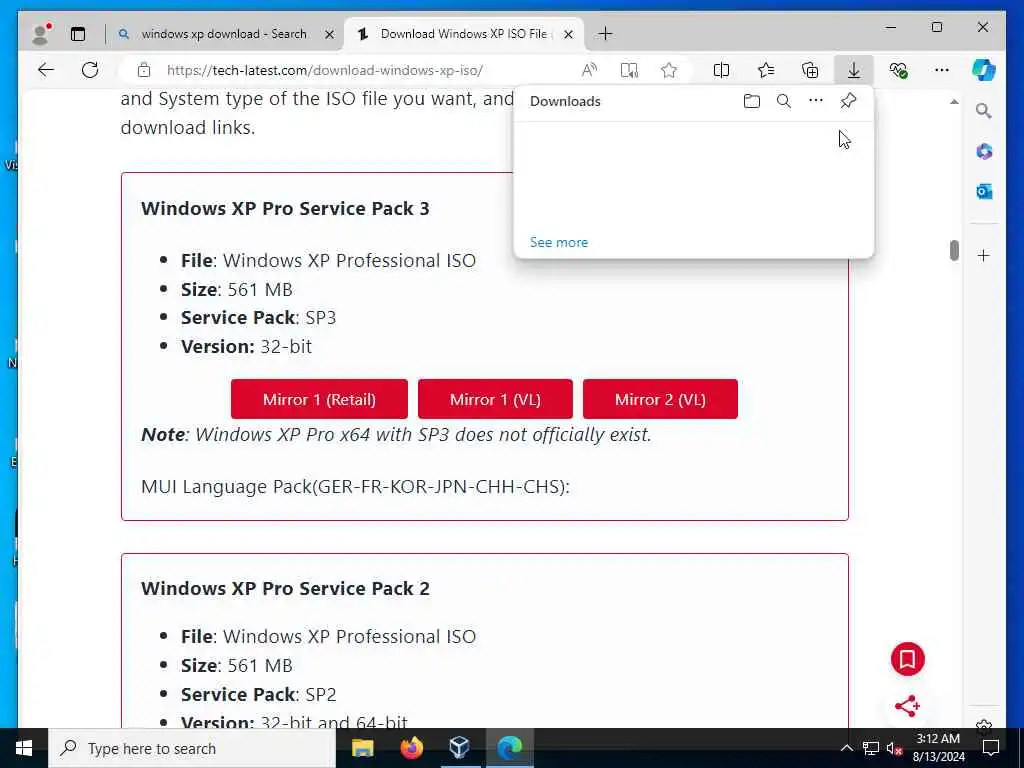The height and width of the screenshot is (768, 1024).
Task: Add this page to favorites star
Action: (x=669, y=70)
